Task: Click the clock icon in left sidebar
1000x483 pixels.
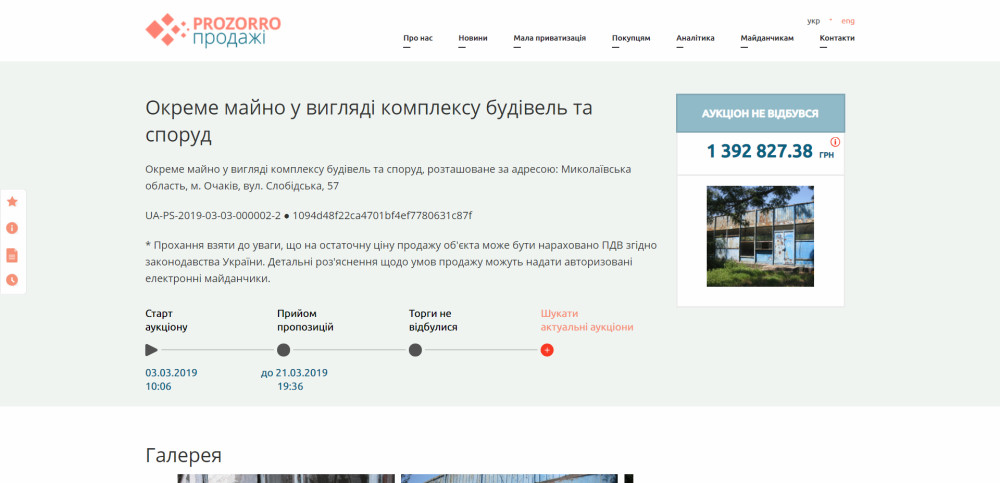Action: 13,280
